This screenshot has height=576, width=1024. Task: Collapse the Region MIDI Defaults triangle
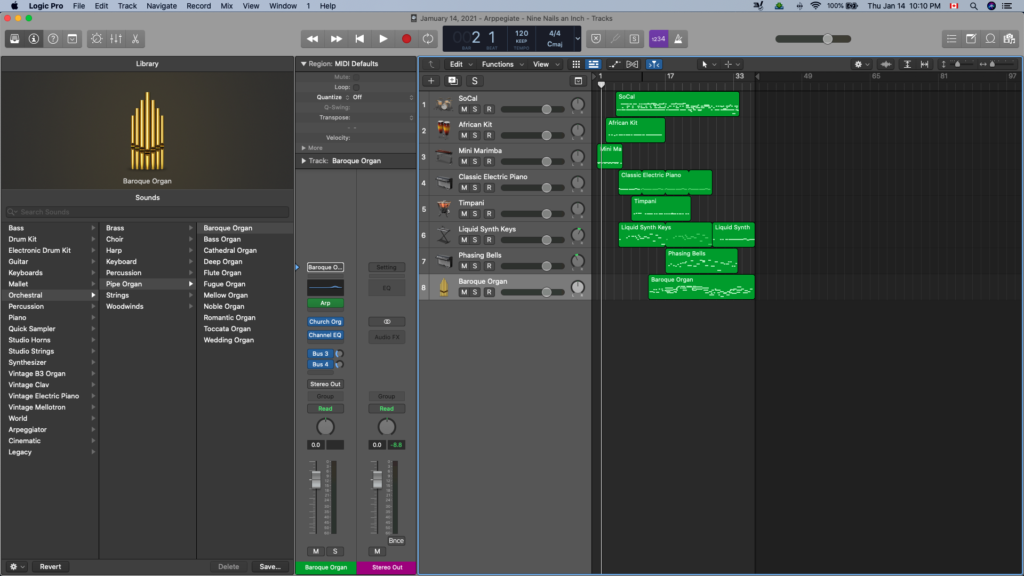click(304, 64)
